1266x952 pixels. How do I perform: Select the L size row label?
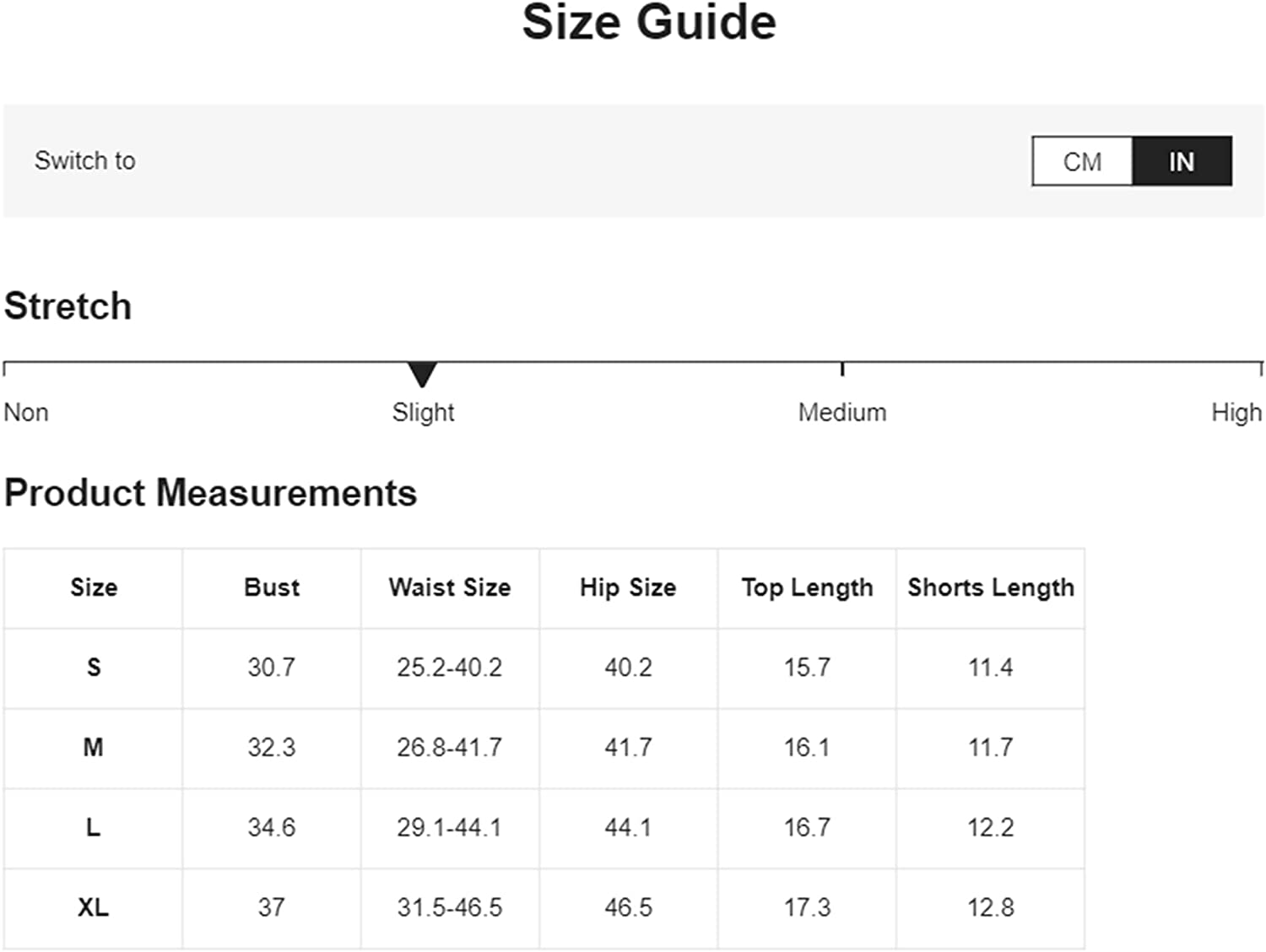click(x=94, y=827)
